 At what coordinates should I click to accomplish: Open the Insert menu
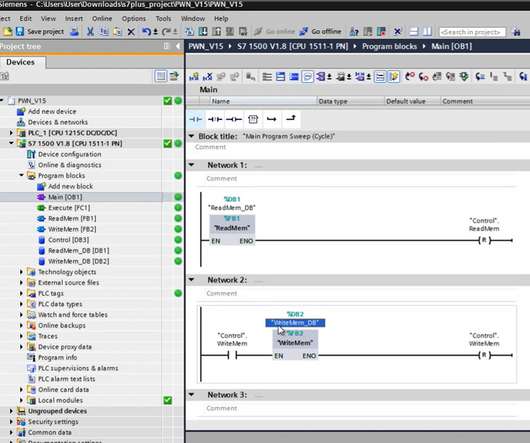[74, 19]
